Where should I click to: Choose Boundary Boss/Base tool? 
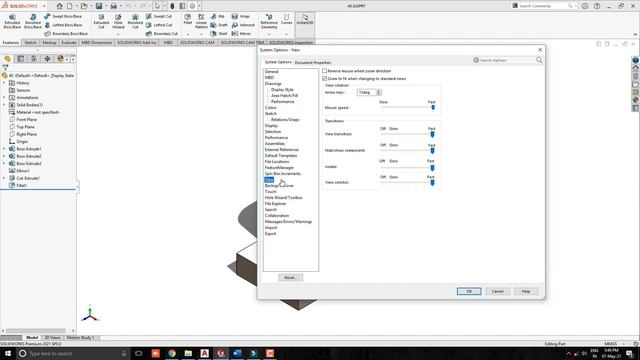pos(65,33)
